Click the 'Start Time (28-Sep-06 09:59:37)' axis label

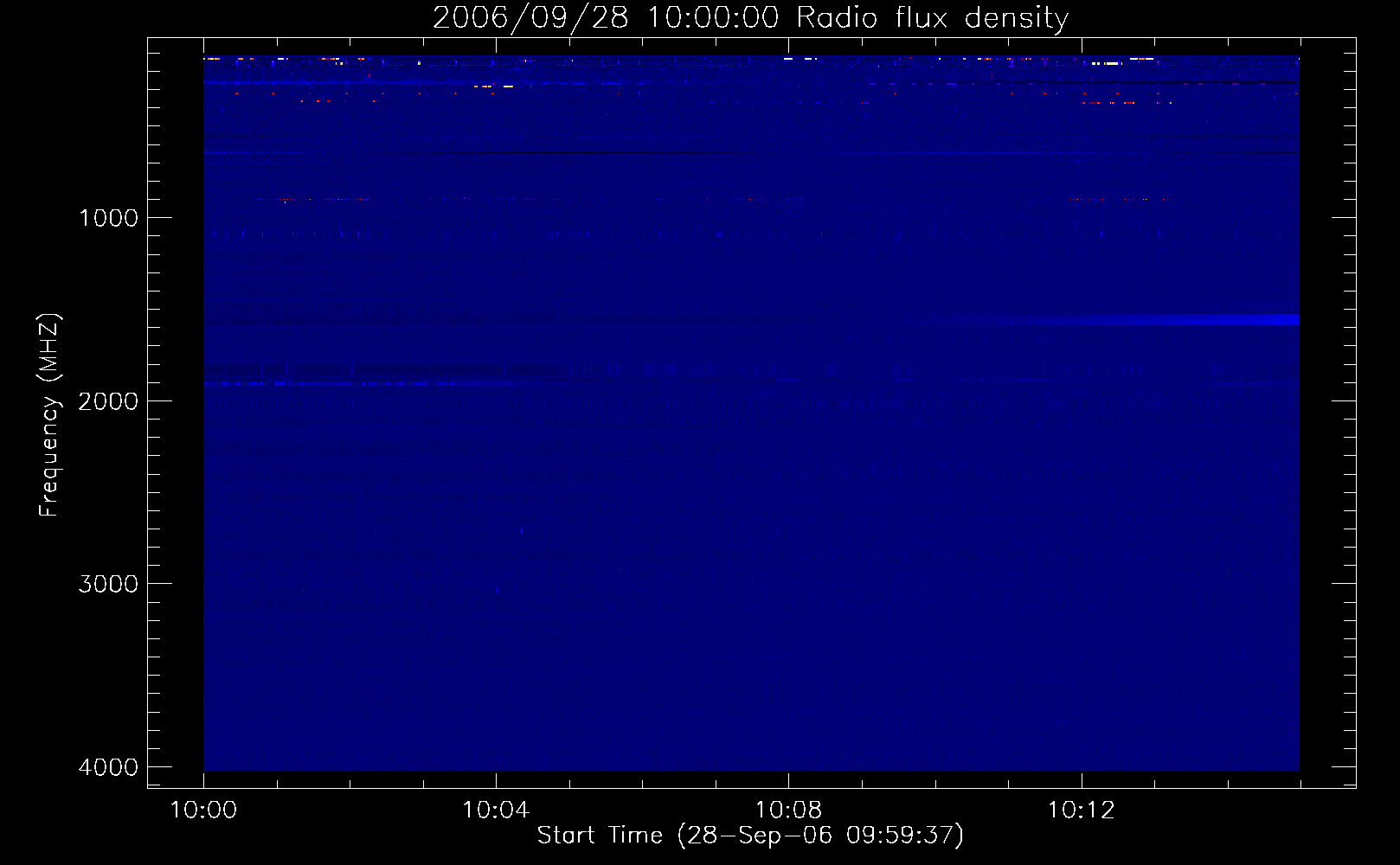pos(750,836)
